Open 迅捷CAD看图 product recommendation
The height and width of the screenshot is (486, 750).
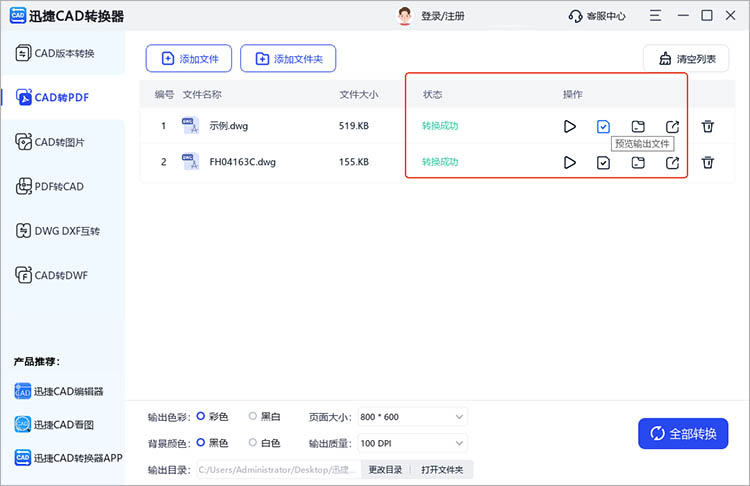click(54, 424)
